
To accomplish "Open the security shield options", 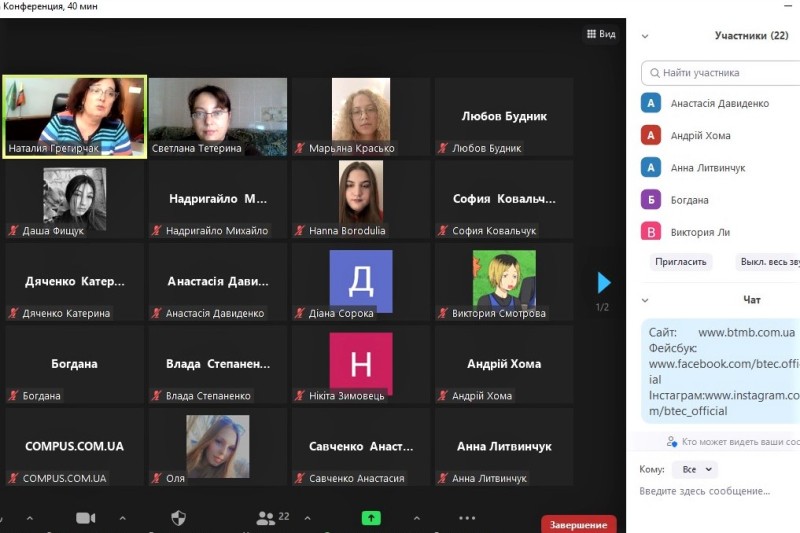I will click(178, 518).
